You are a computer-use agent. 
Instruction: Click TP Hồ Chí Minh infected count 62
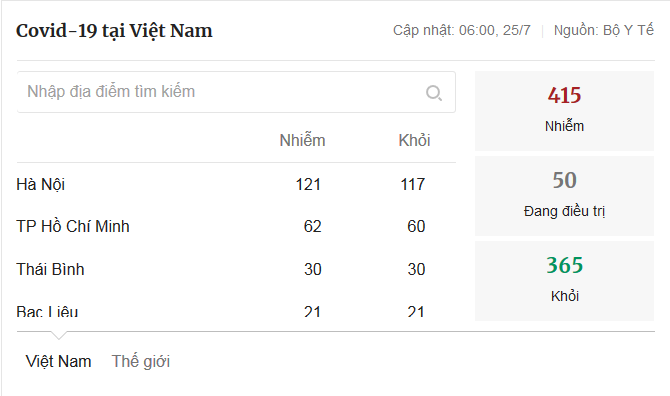tap(312, 226)
